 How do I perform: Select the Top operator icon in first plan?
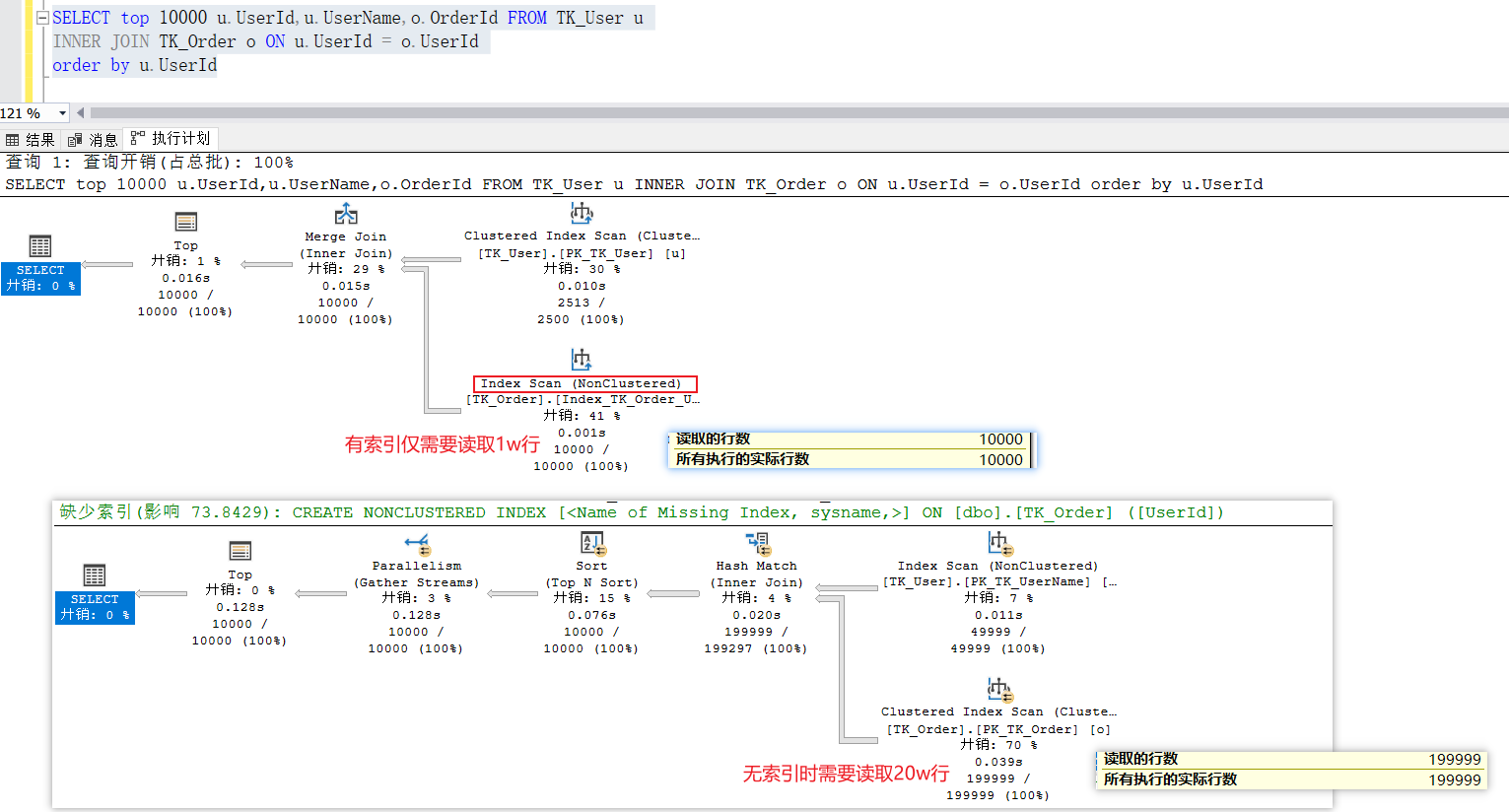point(185,222)
